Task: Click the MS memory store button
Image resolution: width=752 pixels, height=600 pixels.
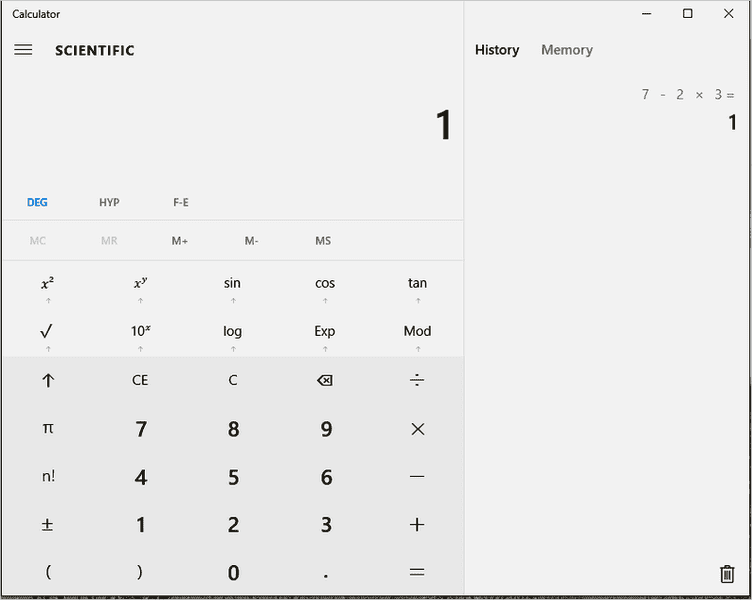Action: [323, 241]
